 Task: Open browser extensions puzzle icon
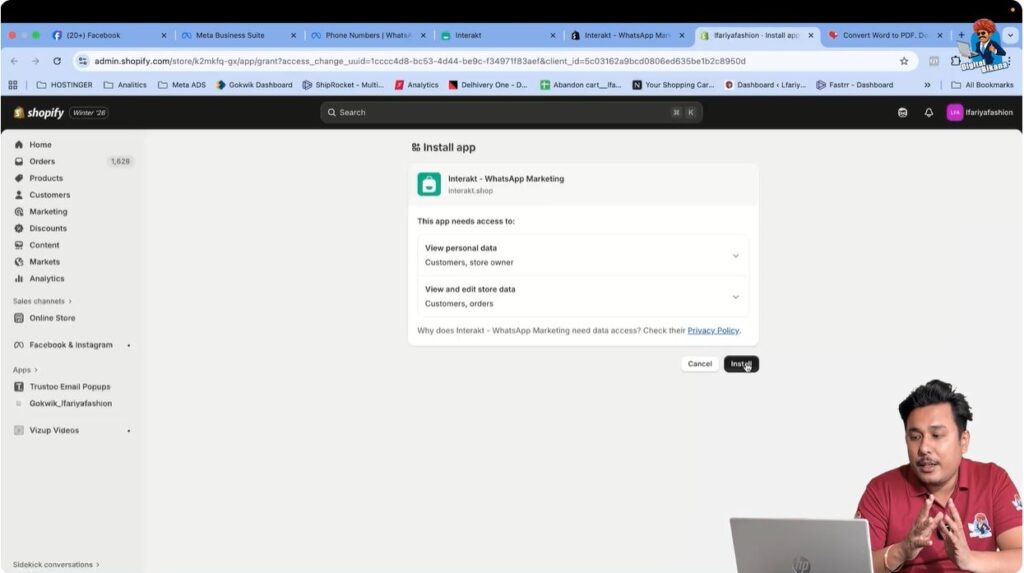(955, 61)
